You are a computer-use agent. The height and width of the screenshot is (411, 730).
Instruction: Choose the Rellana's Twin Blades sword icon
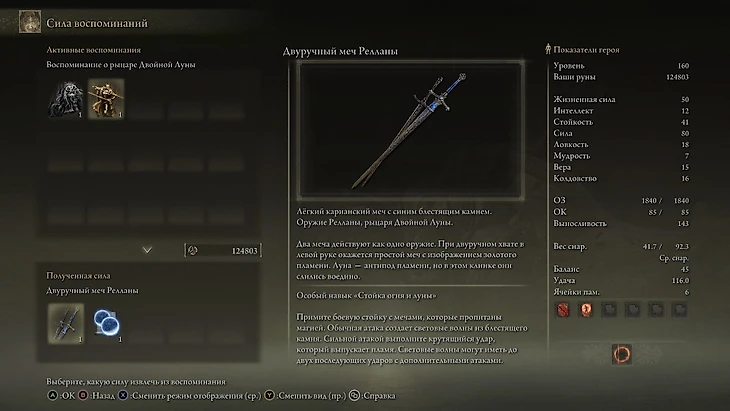(66, 323)
